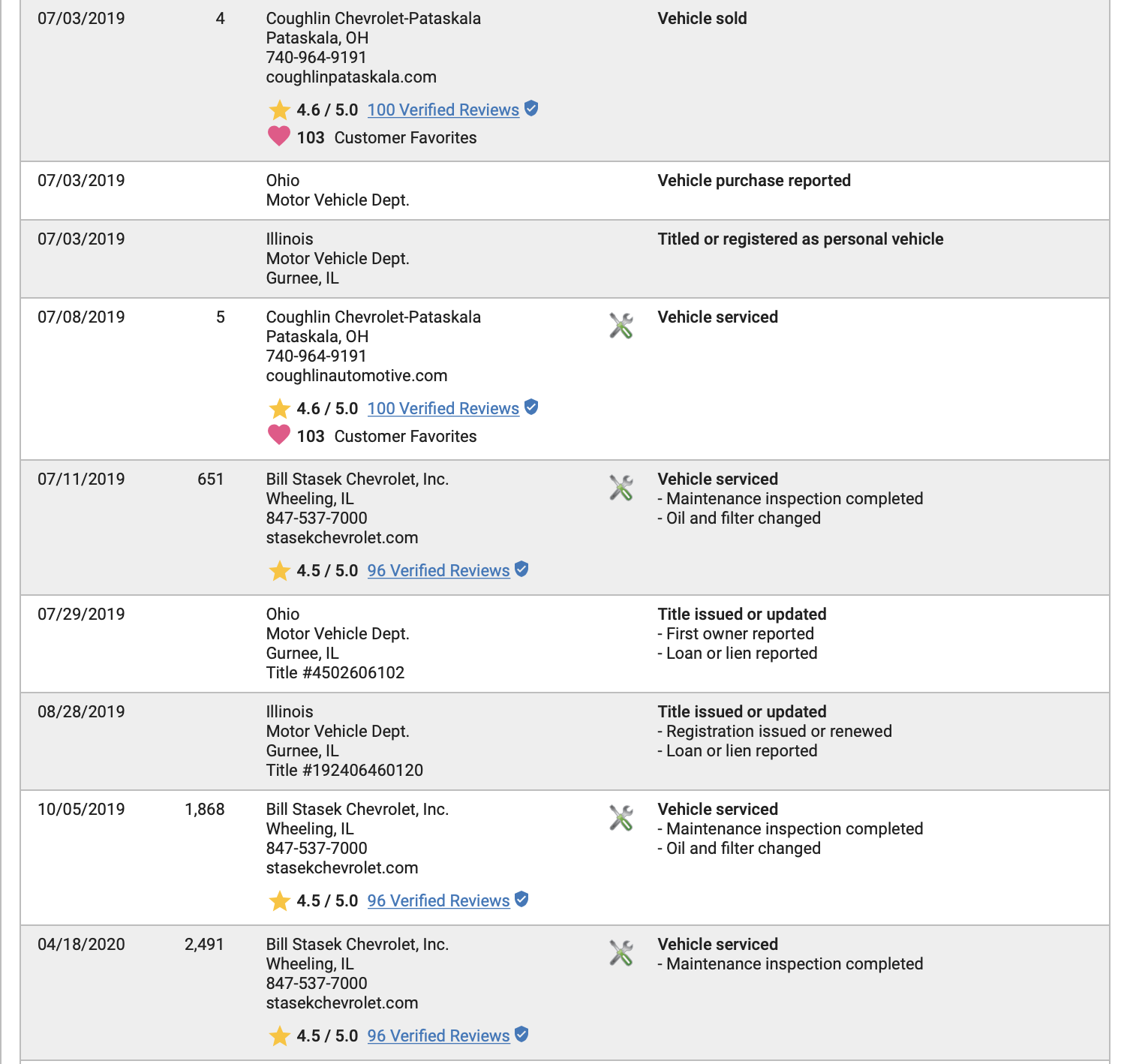Viewport: 1127px width, 1064px height.
Task: Click star rating icon in 04/18/2020 Bill Stasek row
Action: [280, 1035]
